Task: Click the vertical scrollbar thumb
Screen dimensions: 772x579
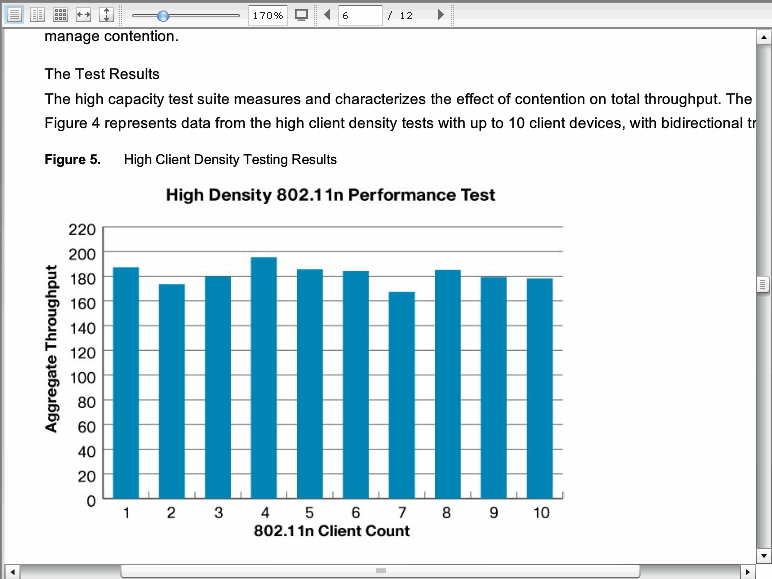Action: [x=763, y=285]
